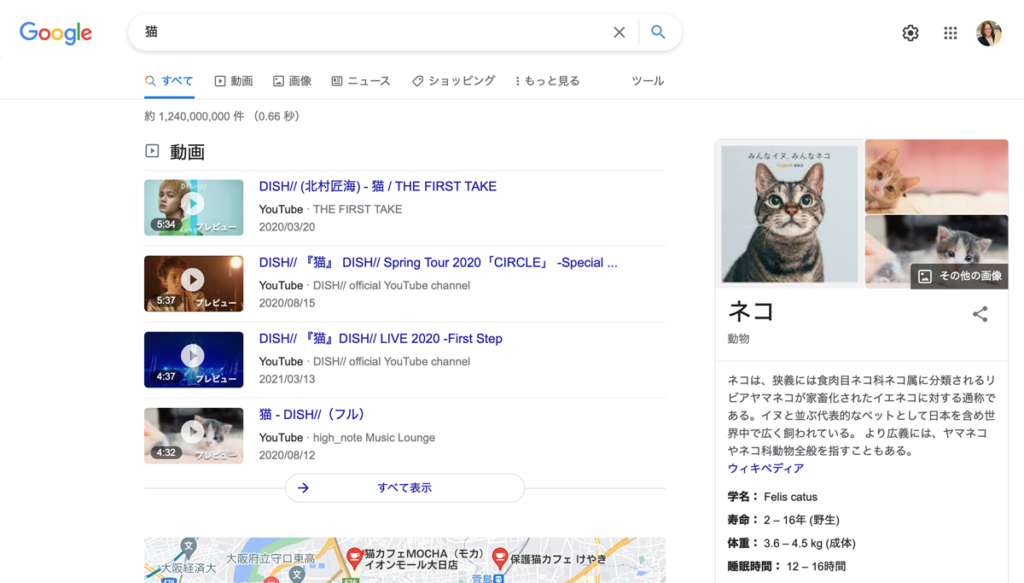Image resolution: width=1024 pixels, height=583 pixels.
Task: Switch to the 画像 tab
Action: (x=292, y=81)
